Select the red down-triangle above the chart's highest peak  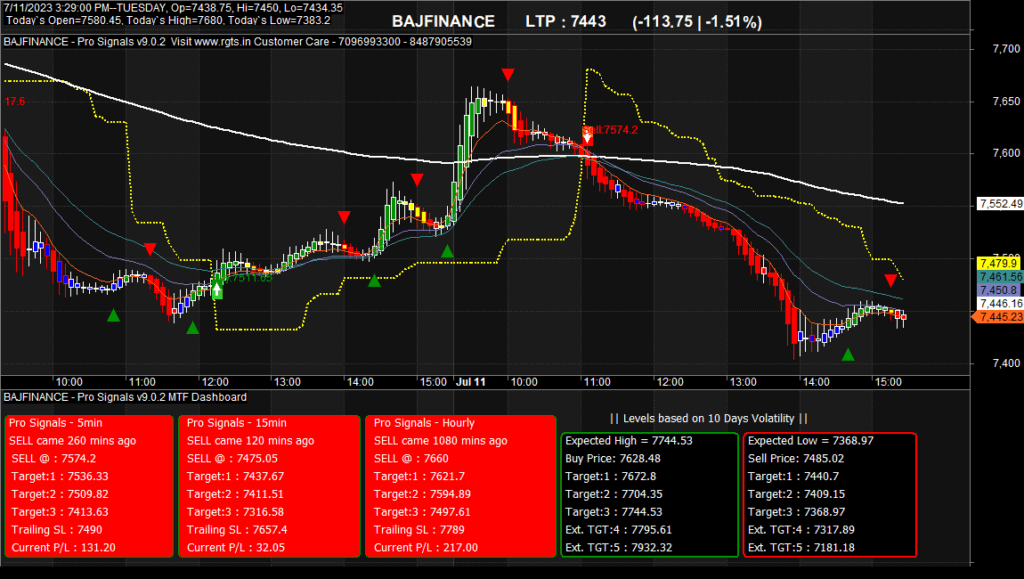point(507,74)
